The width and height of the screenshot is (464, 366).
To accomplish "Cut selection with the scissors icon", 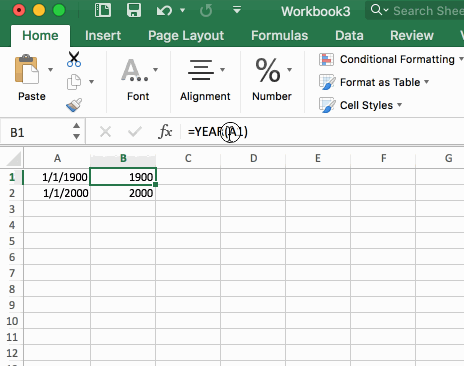I will [74, 59].
